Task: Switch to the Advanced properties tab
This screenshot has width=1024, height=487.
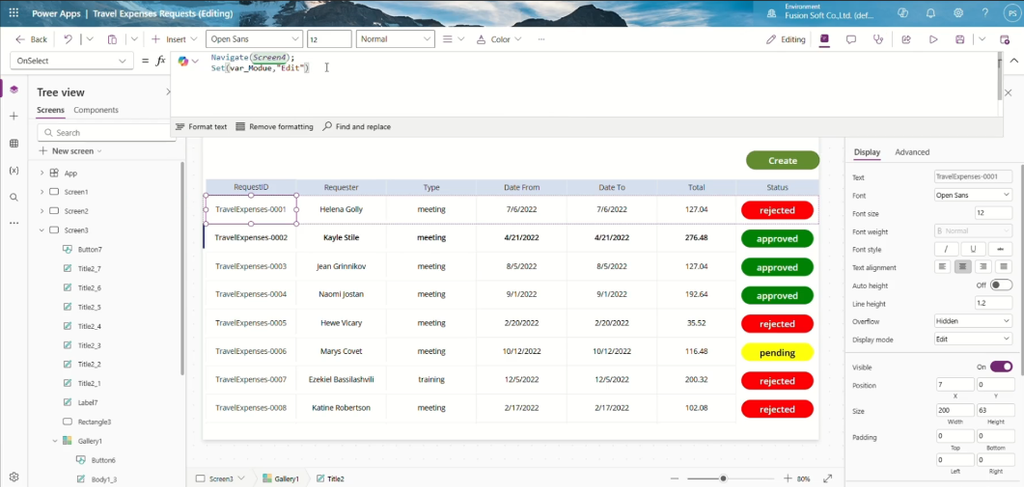Action: point(912,152)
